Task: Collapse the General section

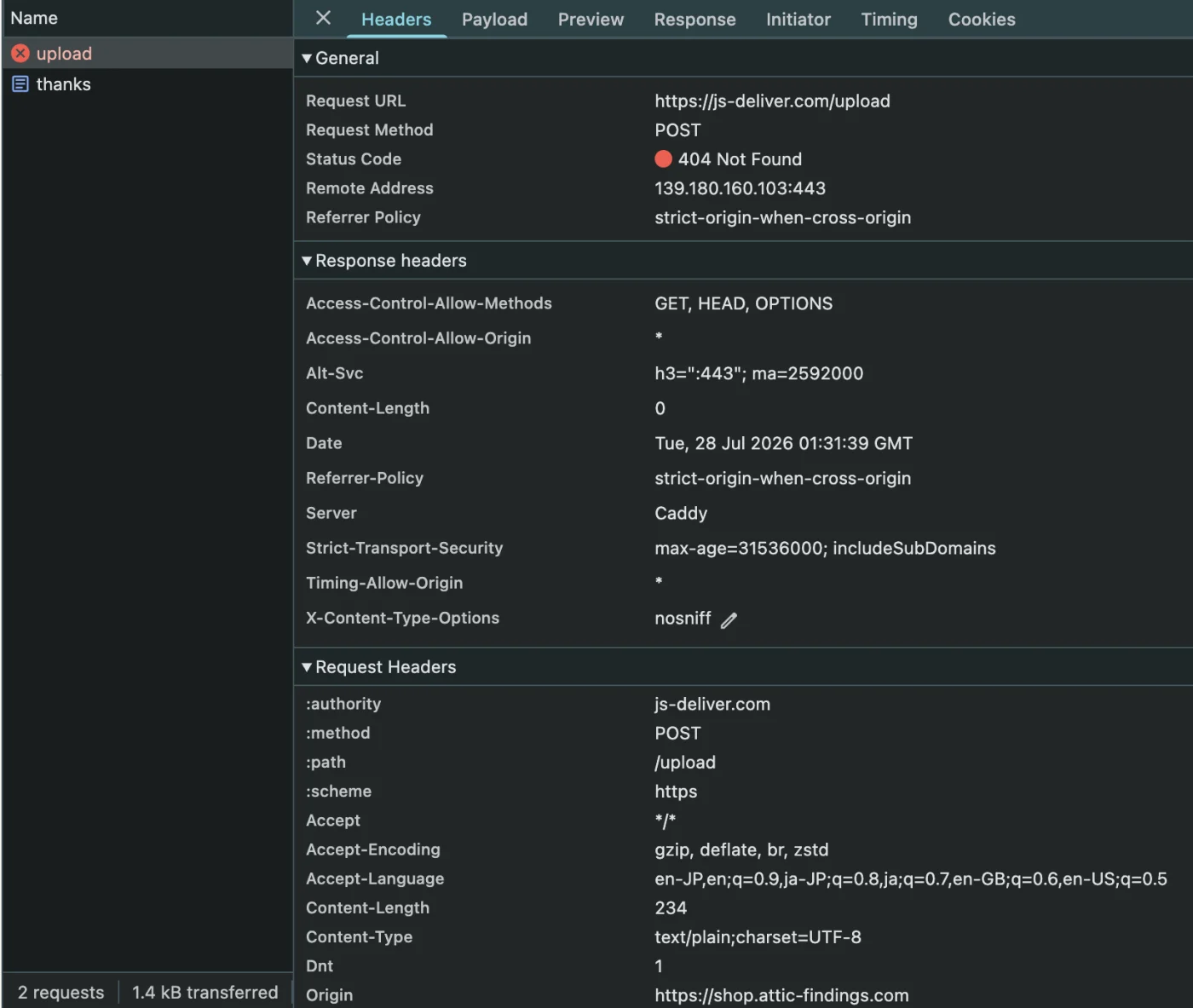Action: coord(307,59)
